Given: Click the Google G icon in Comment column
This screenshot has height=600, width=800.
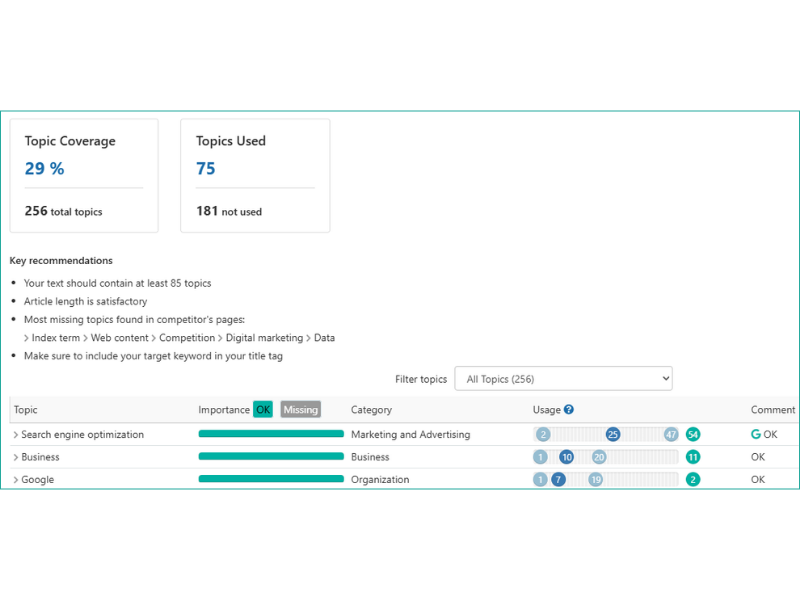Looking at the screenshot, I should coord(756,435).
